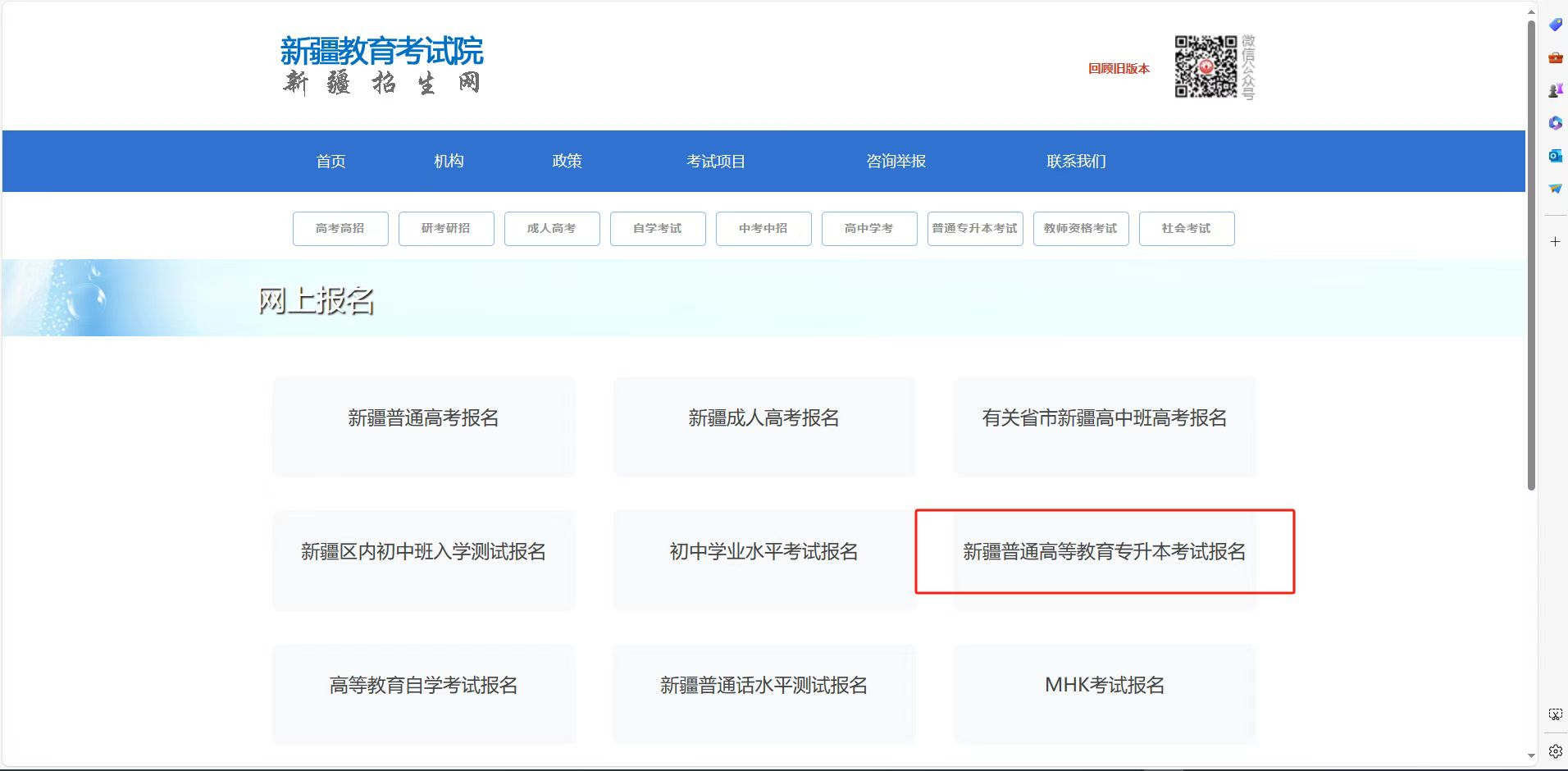
Task: Open the 首页 navigation item
Action: point(330,162)
